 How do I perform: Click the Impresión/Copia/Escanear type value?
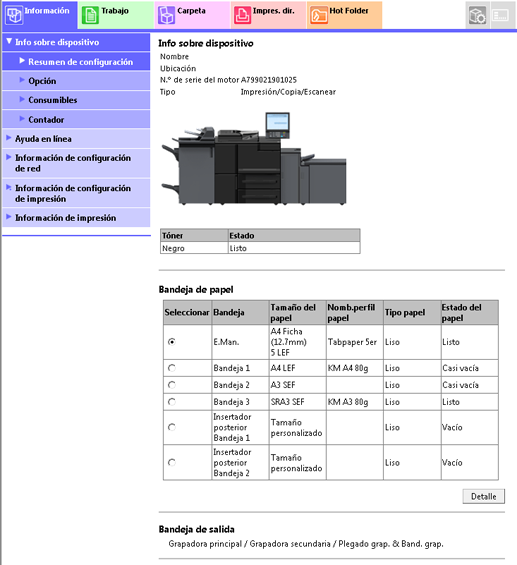(x=288, y=92)
